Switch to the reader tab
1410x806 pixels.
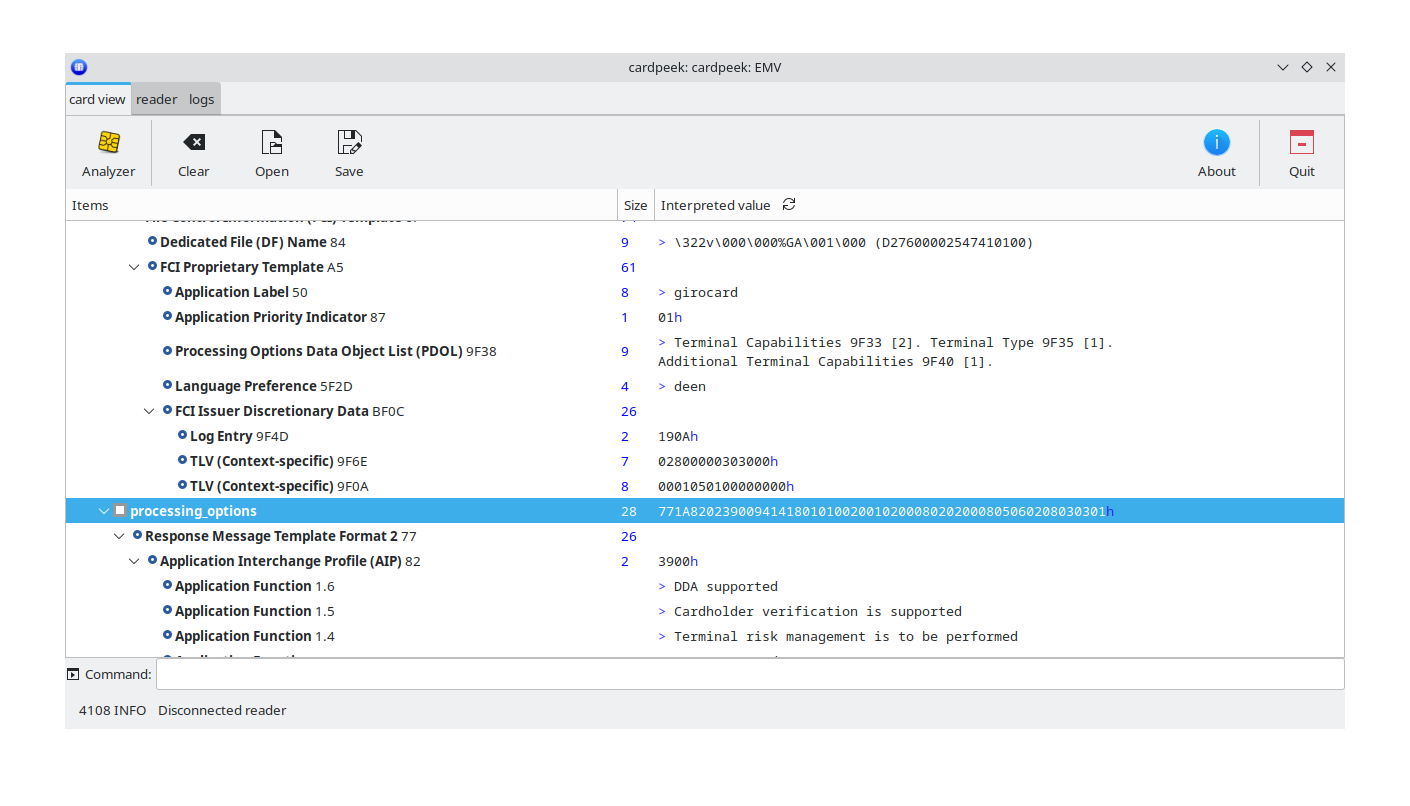pyautogui.click(x=156, y=100)
